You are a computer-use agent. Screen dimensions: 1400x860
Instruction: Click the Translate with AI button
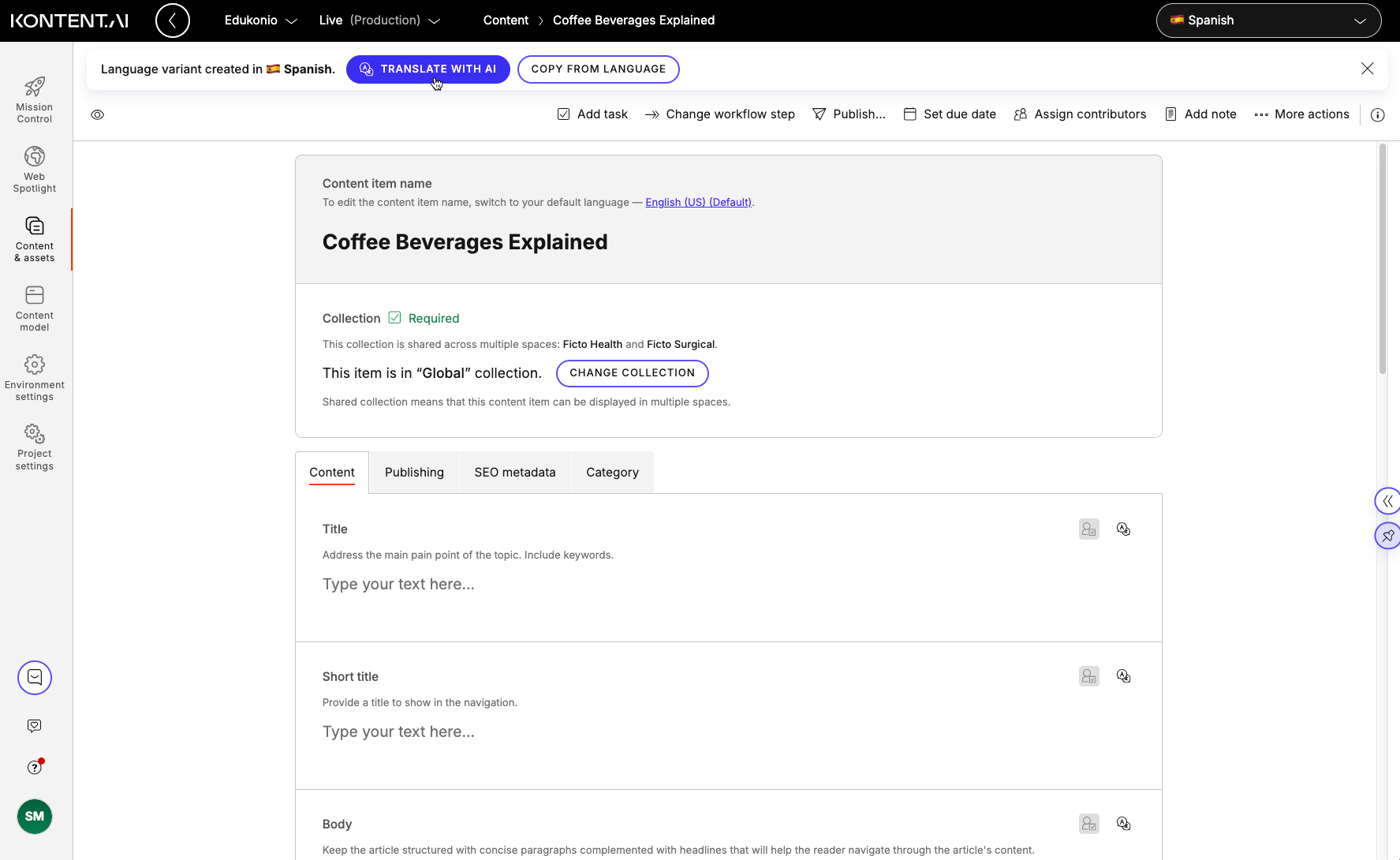[427, 69]
